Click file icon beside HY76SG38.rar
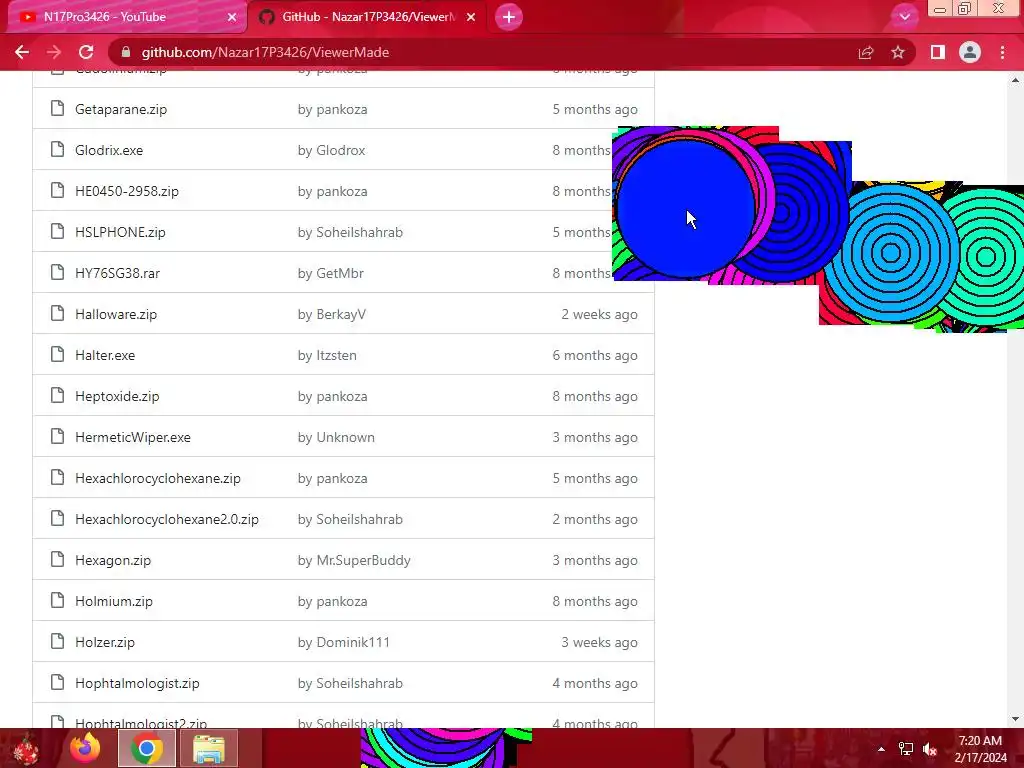 (x=57, y=272)
